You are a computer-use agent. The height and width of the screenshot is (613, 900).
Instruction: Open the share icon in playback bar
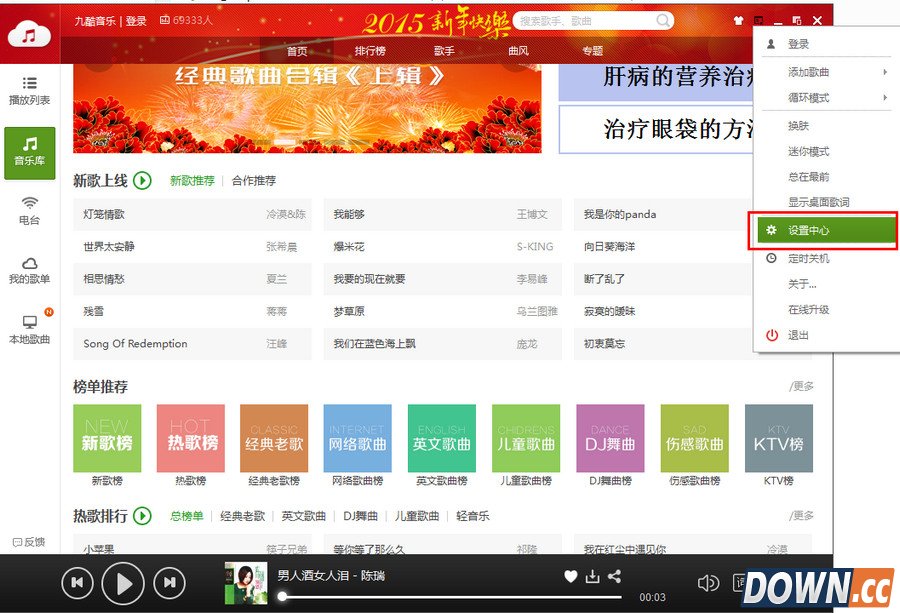(614, 576)
